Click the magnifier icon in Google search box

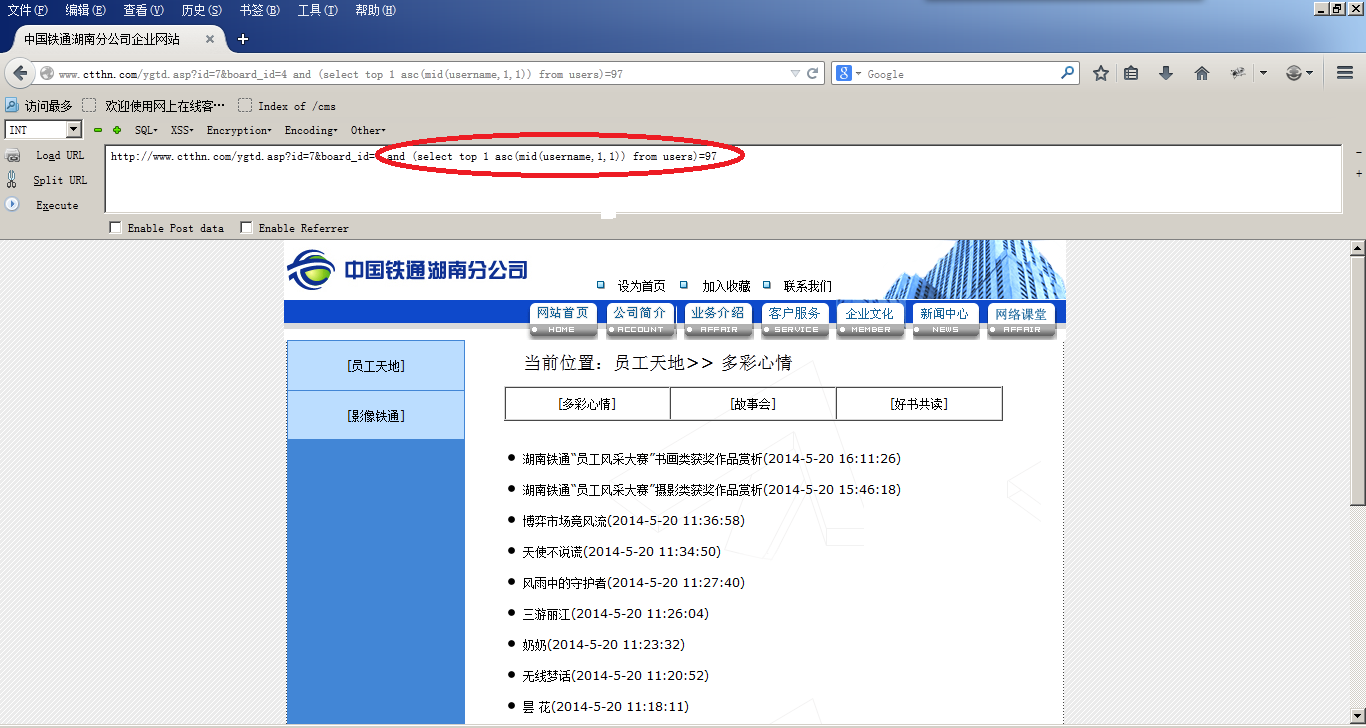tap(1068, 73)
